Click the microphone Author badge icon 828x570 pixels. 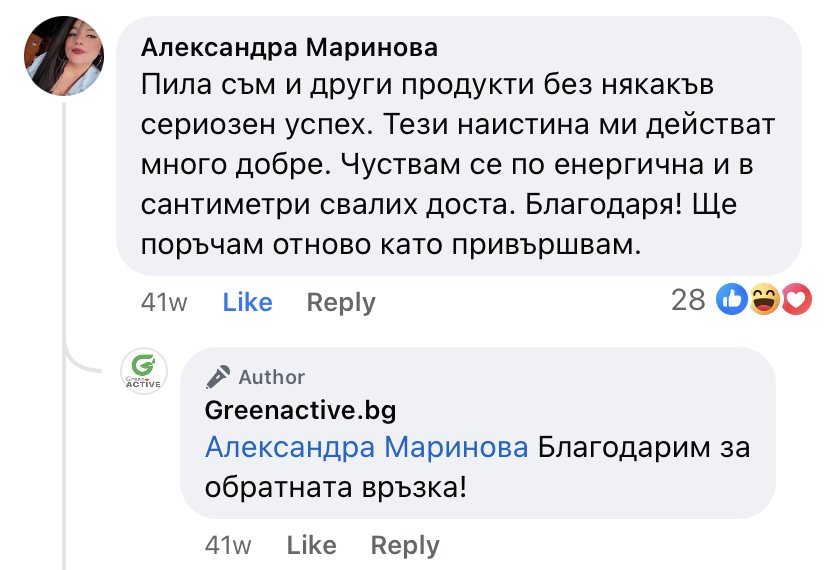pos(218,377)
